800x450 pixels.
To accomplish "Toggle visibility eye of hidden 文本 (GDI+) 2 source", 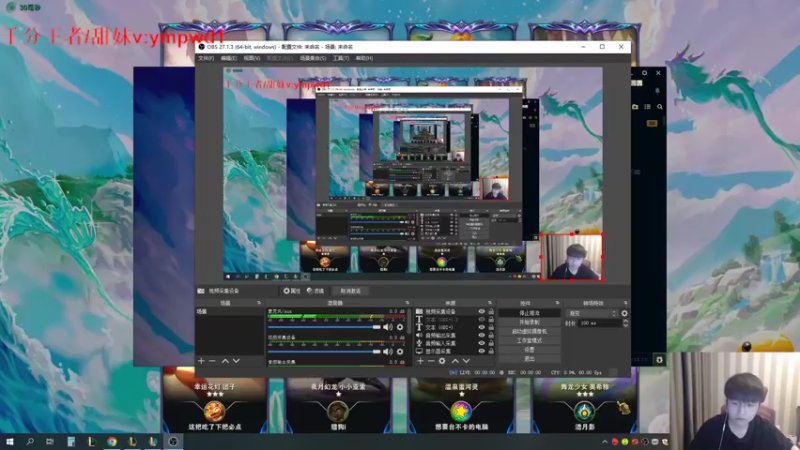I will [x=481, y=319].
